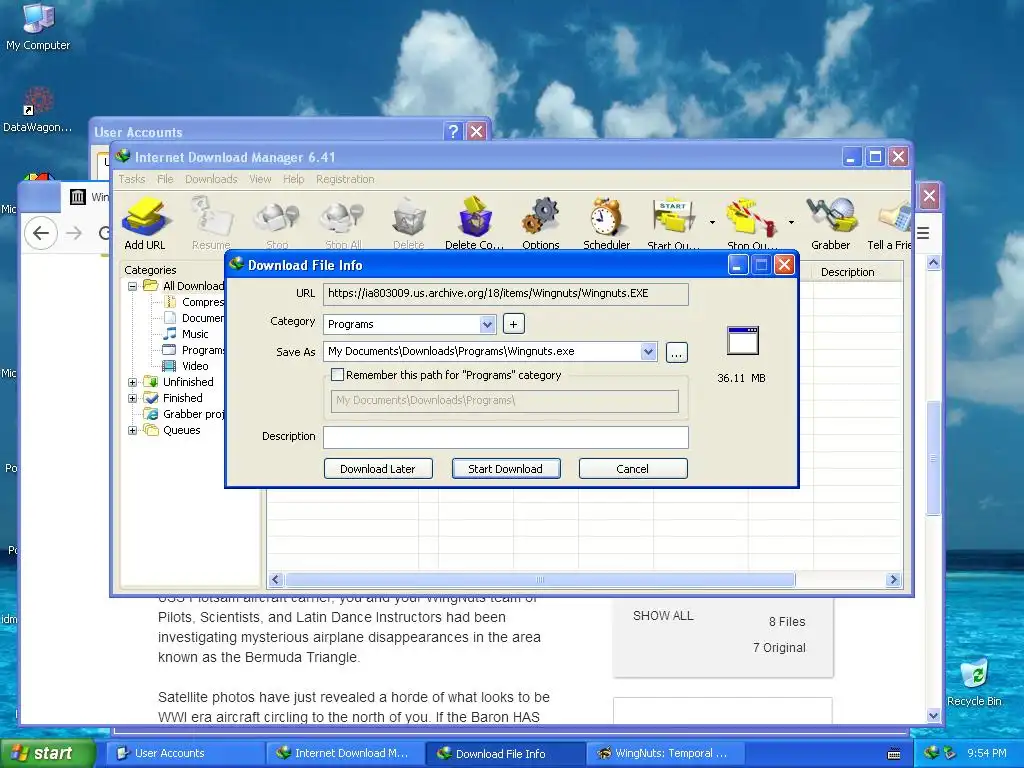1024x768 pixels.
Task: Click the browser forward arrow
Action: point(74,233)
